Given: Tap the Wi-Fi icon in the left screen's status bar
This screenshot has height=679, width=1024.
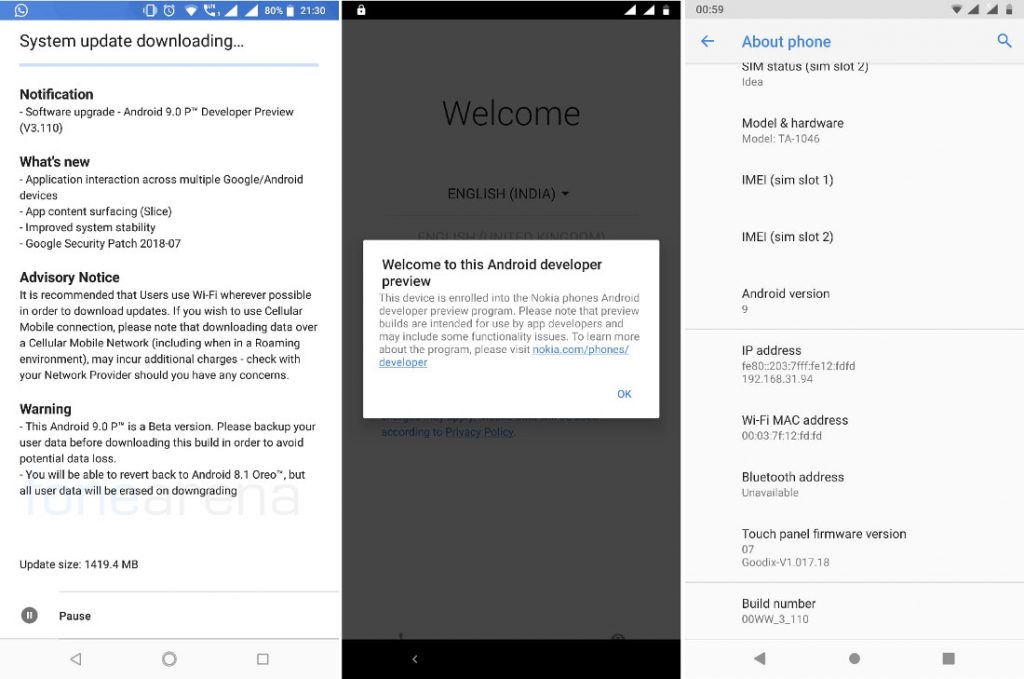Looking at the screenshot, I should (x=191, y=10).
